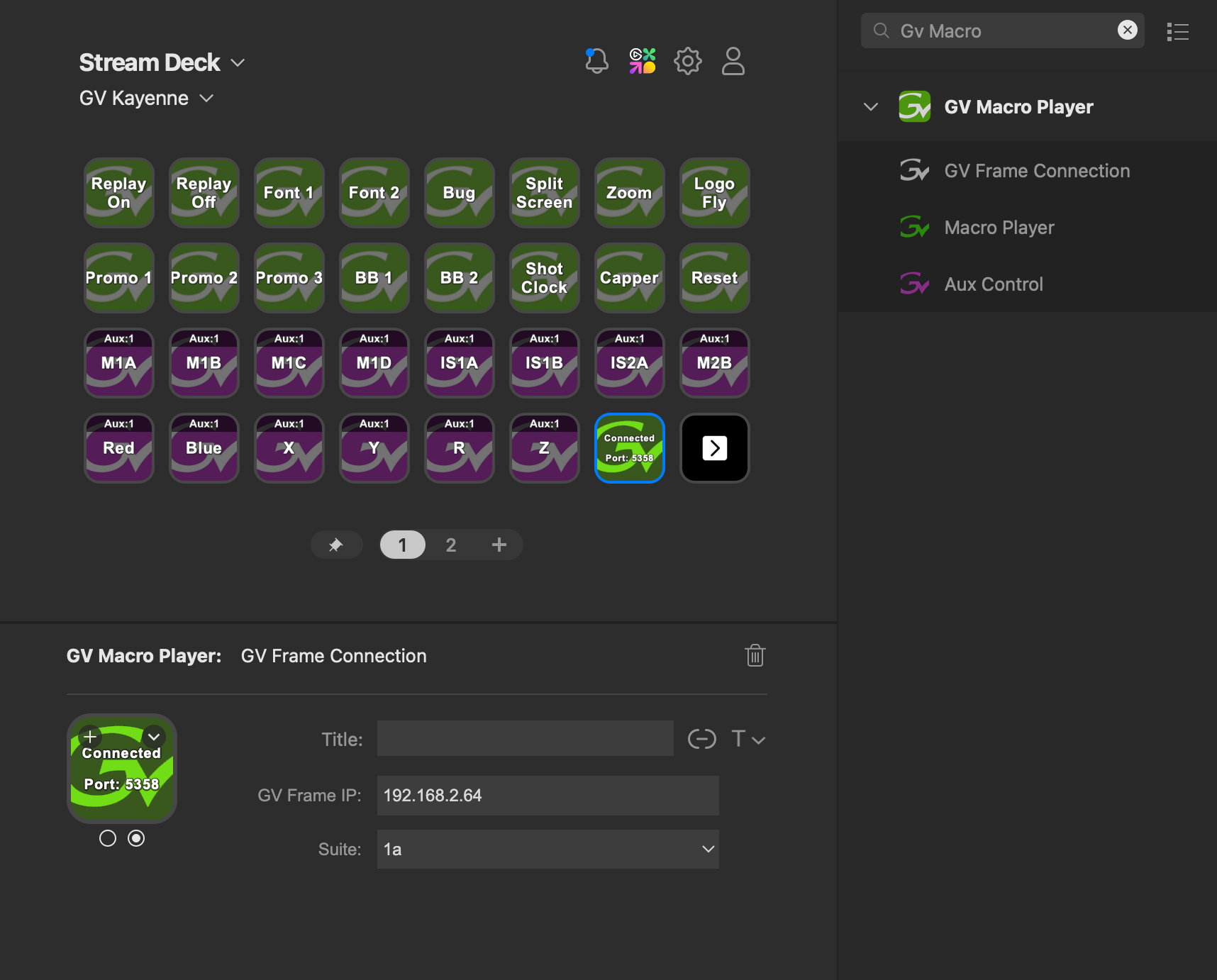Viewport: 1217px width, 980px height.
Task: Select the BB 1 key
Action: click(x=374, y=278)
